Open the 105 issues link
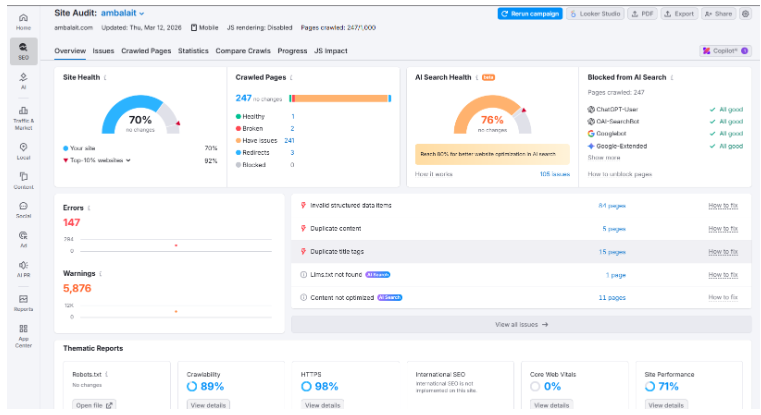761x415 pixels. (x=555, y=174)
